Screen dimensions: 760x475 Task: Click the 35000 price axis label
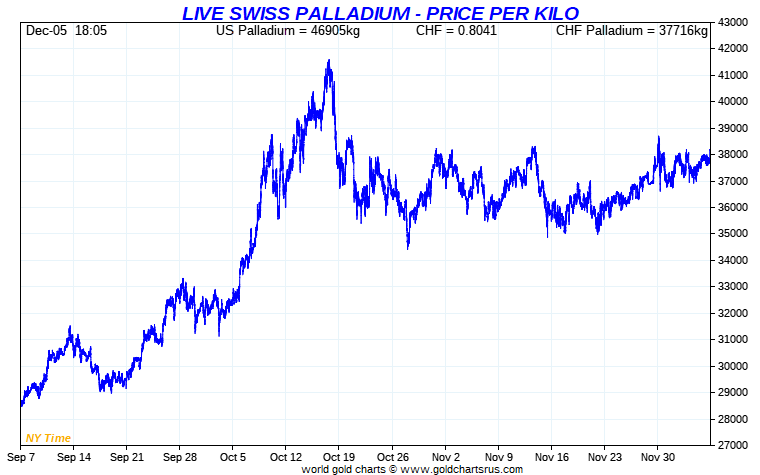pyautogui.click(x=732, y=234)
